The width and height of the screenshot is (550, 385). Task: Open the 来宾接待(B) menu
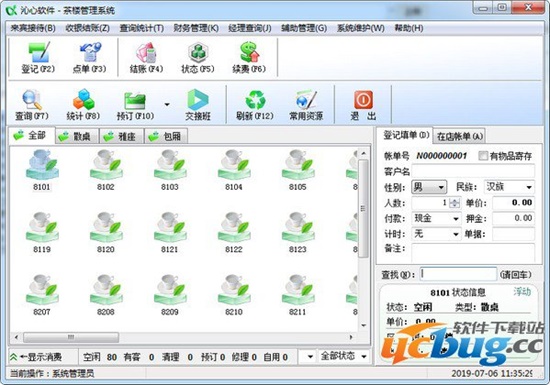click(33, 28)
